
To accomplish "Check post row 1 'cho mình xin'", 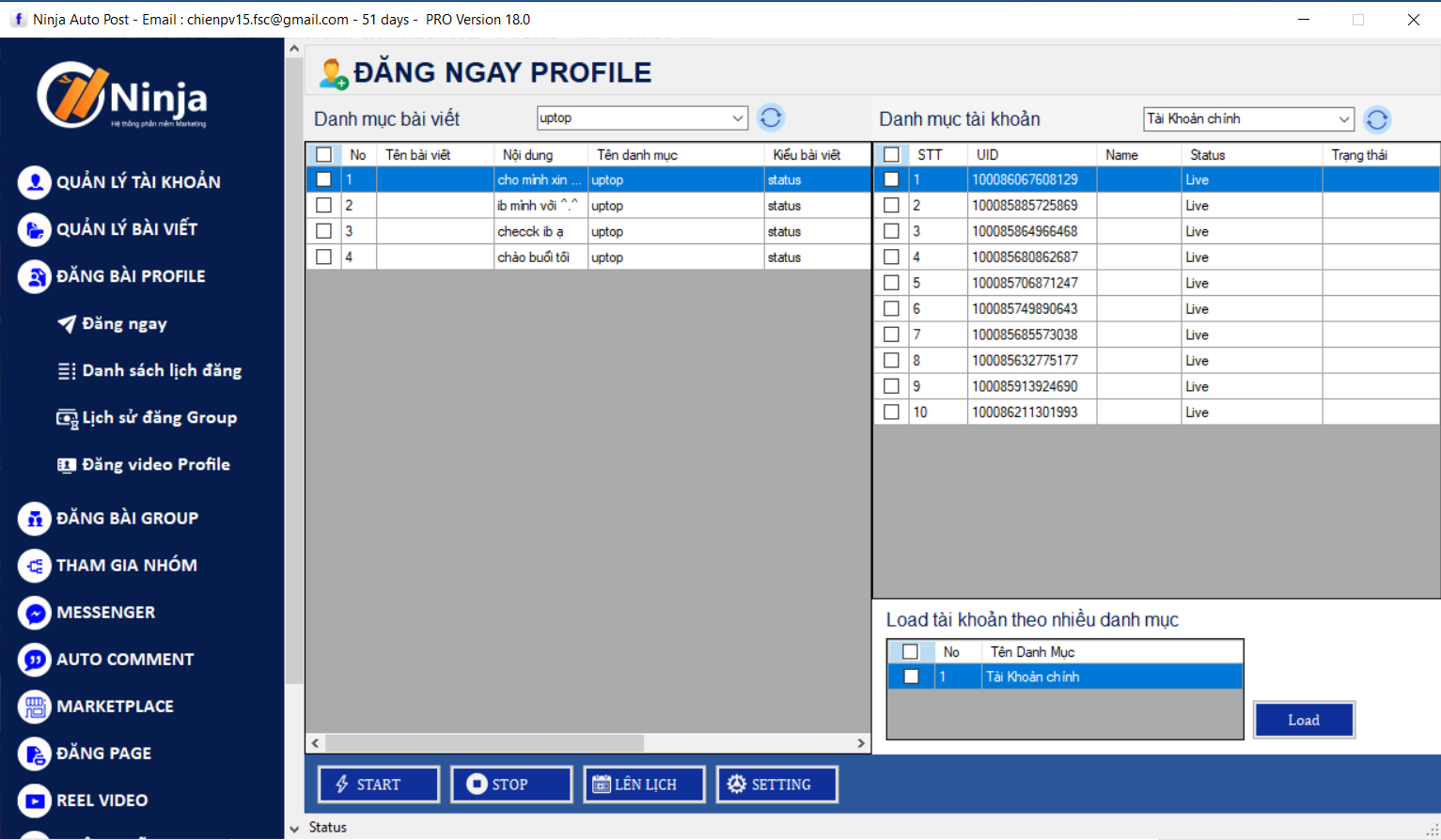I will coord(324,179).
